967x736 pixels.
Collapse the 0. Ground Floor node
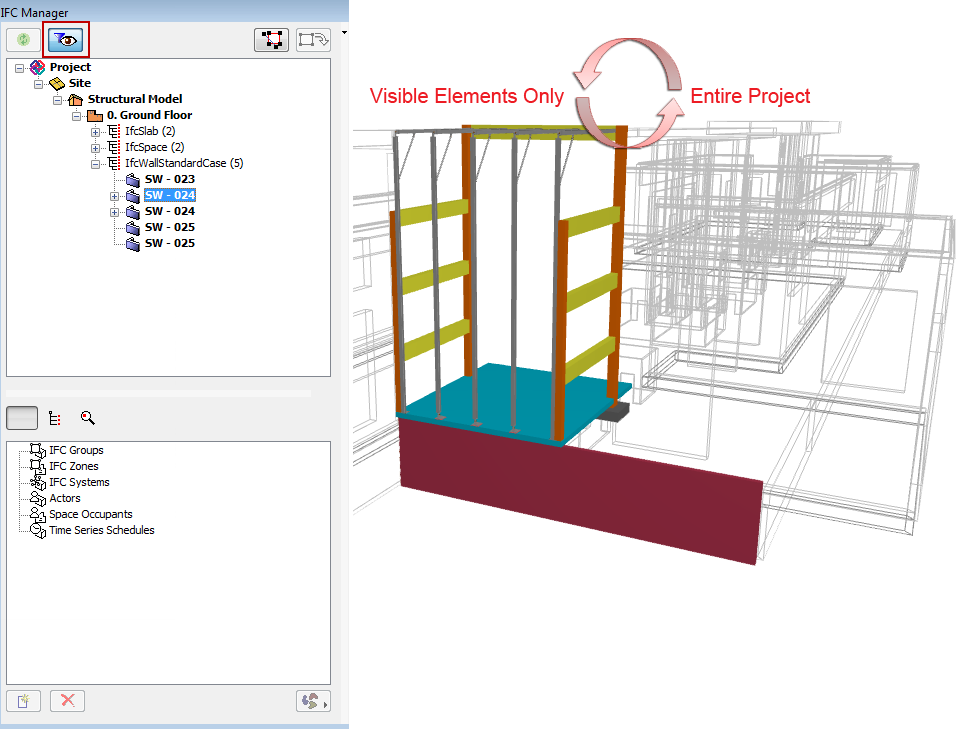(76, 116)
